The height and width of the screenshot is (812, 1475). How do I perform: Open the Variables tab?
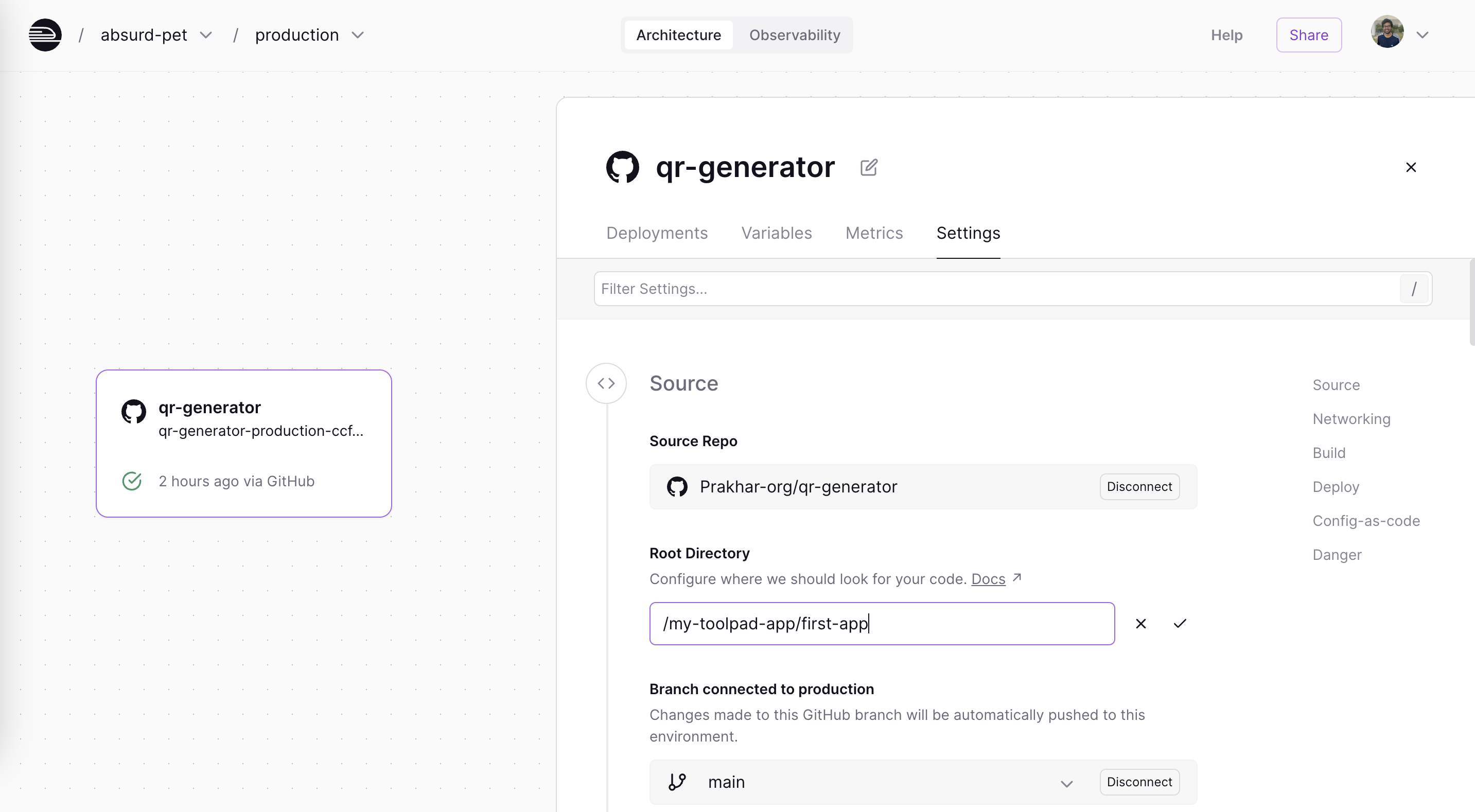[777, 233]
